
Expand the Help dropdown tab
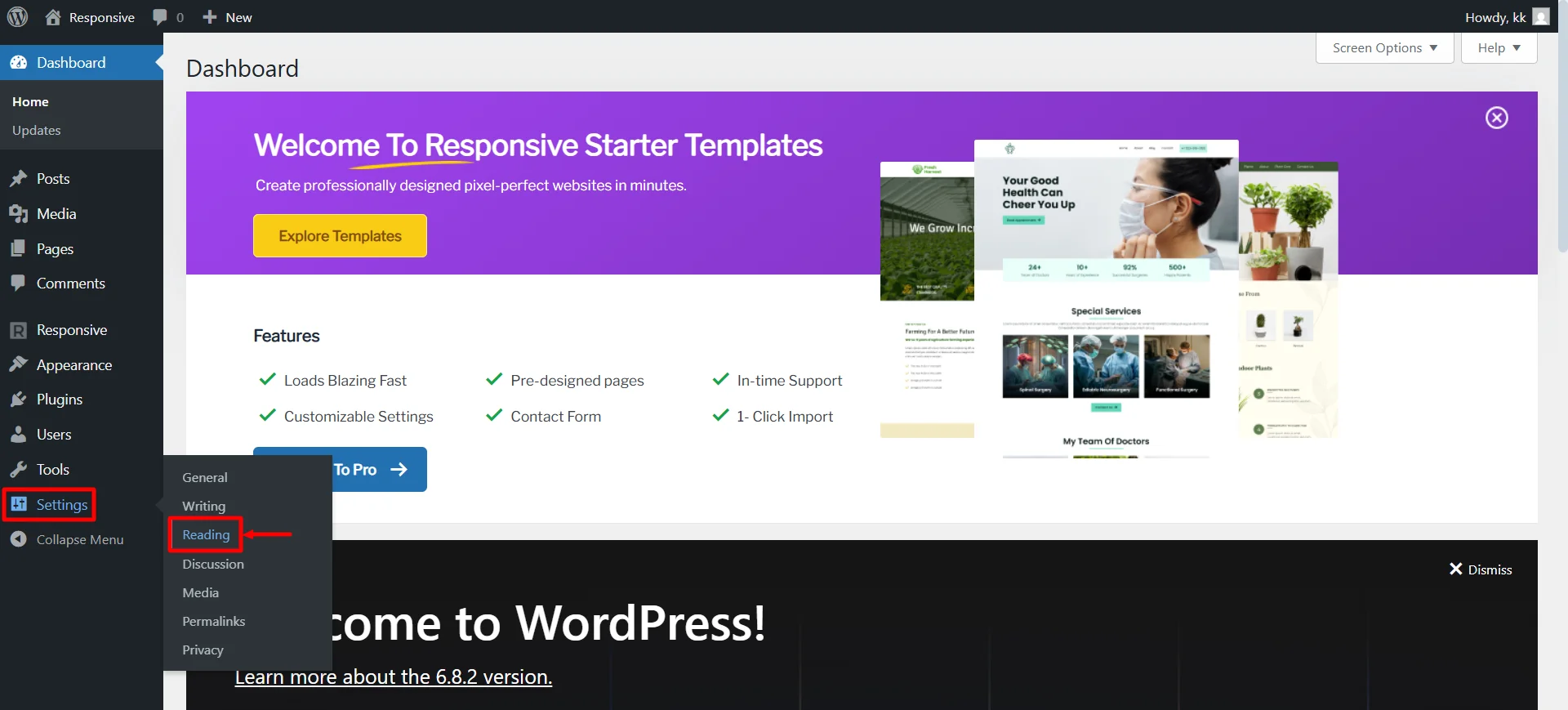pos(1499,48)
